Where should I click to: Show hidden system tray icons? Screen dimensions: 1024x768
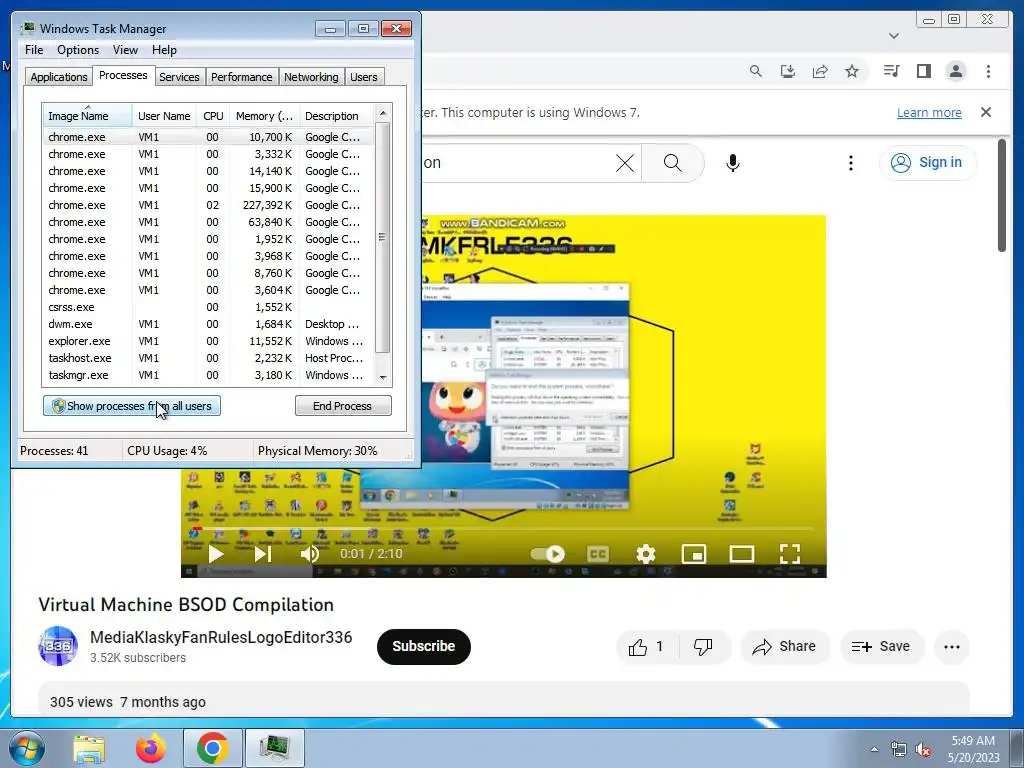pos(874,749)
